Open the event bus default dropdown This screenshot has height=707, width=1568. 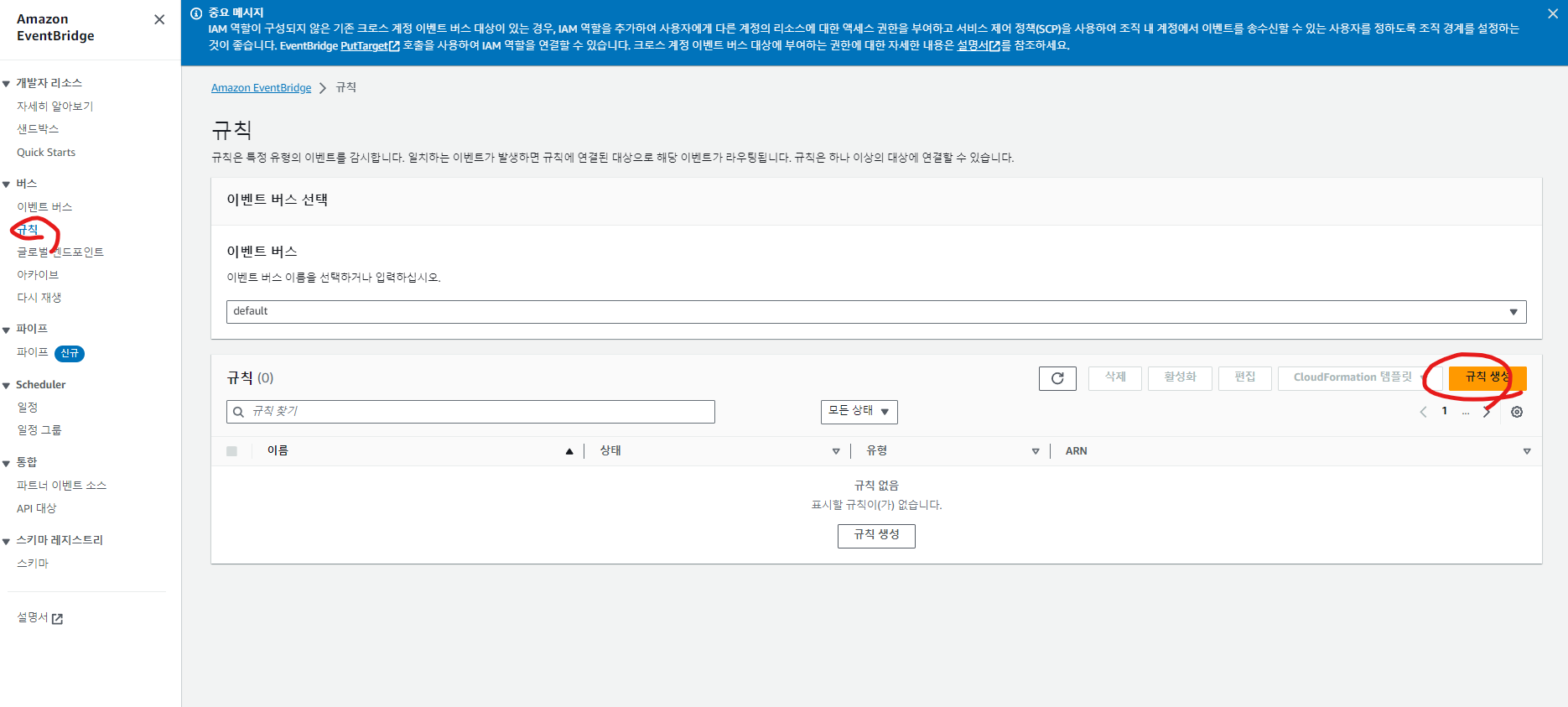pos(876,311)
